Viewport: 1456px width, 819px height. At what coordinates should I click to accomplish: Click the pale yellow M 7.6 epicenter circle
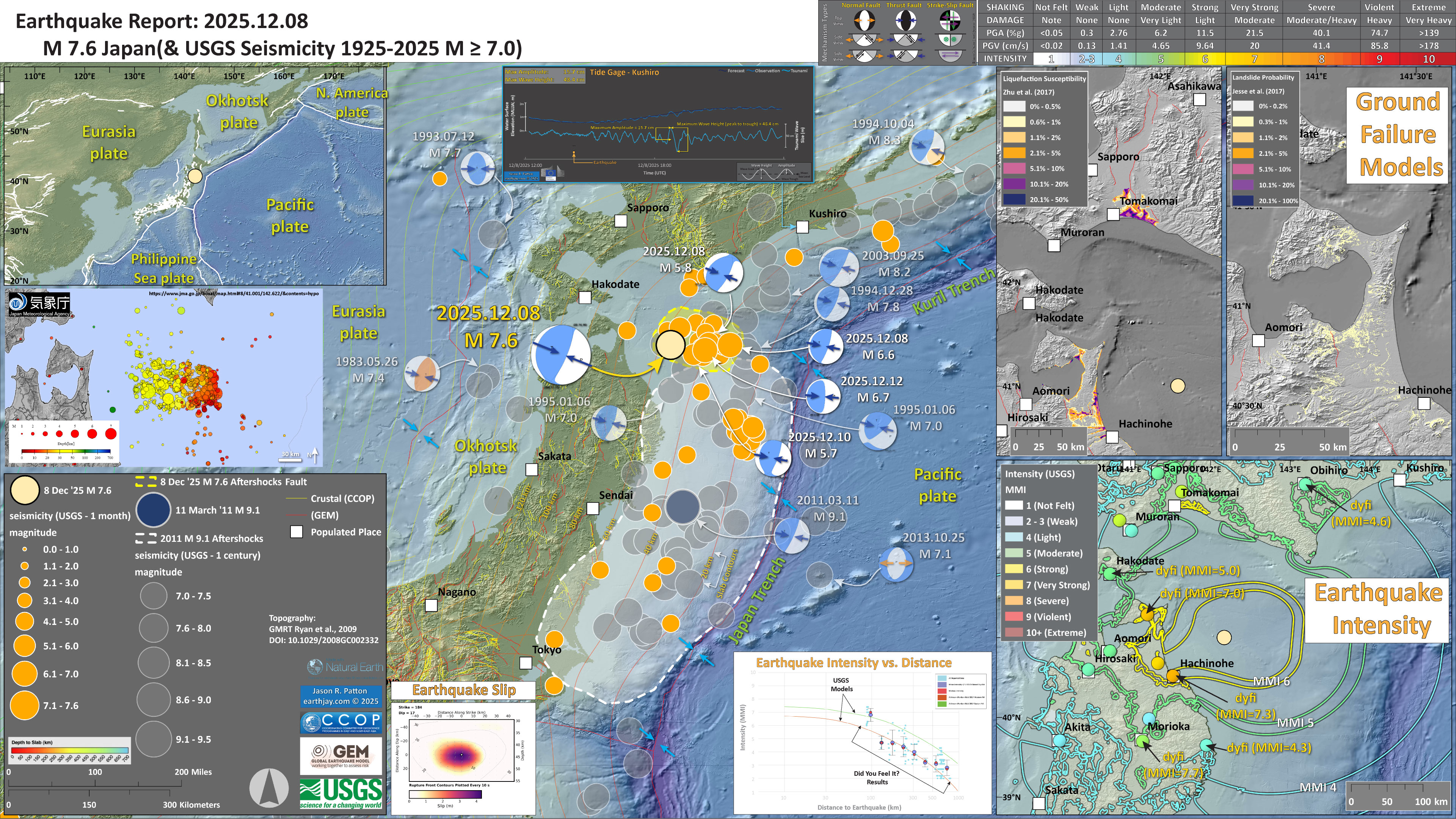(x=670, y=345)
